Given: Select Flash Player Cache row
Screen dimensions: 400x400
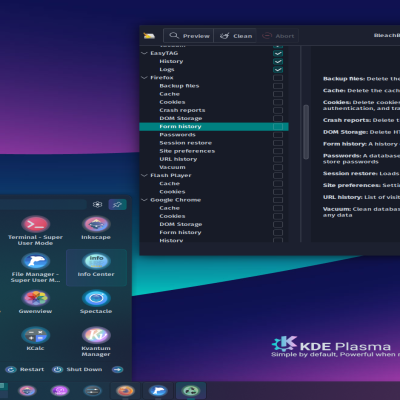Looking at the screenshot, I should click(x=214, y=184).
